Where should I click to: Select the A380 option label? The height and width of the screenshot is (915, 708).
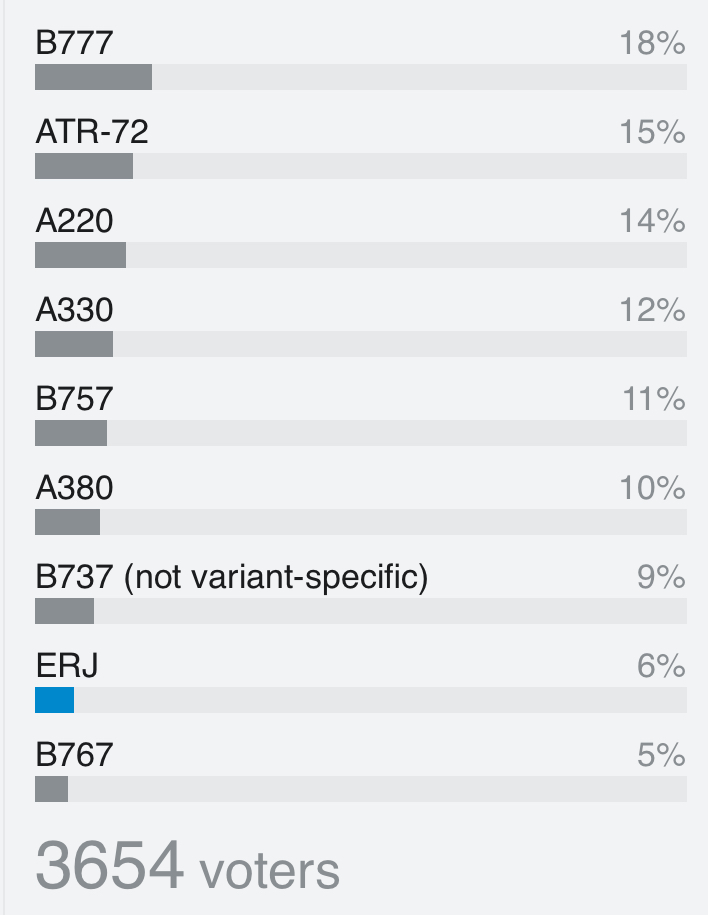pos(74,488)
